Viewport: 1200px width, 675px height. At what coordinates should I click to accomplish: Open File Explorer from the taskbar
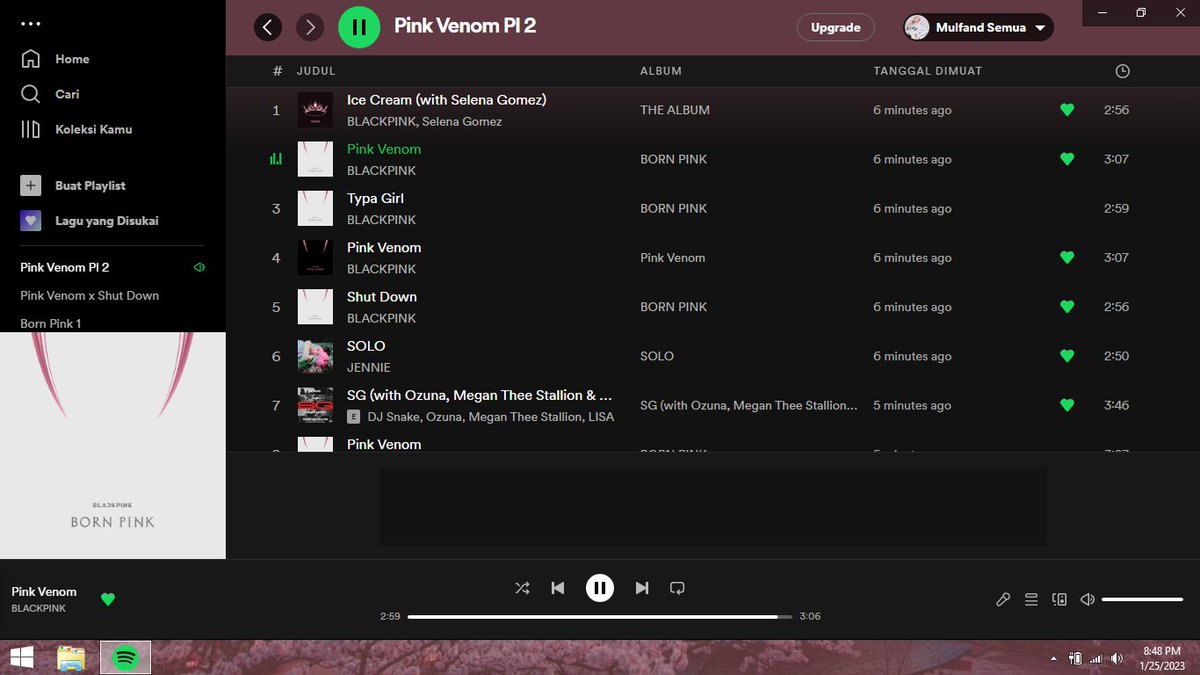coord(71,658)
